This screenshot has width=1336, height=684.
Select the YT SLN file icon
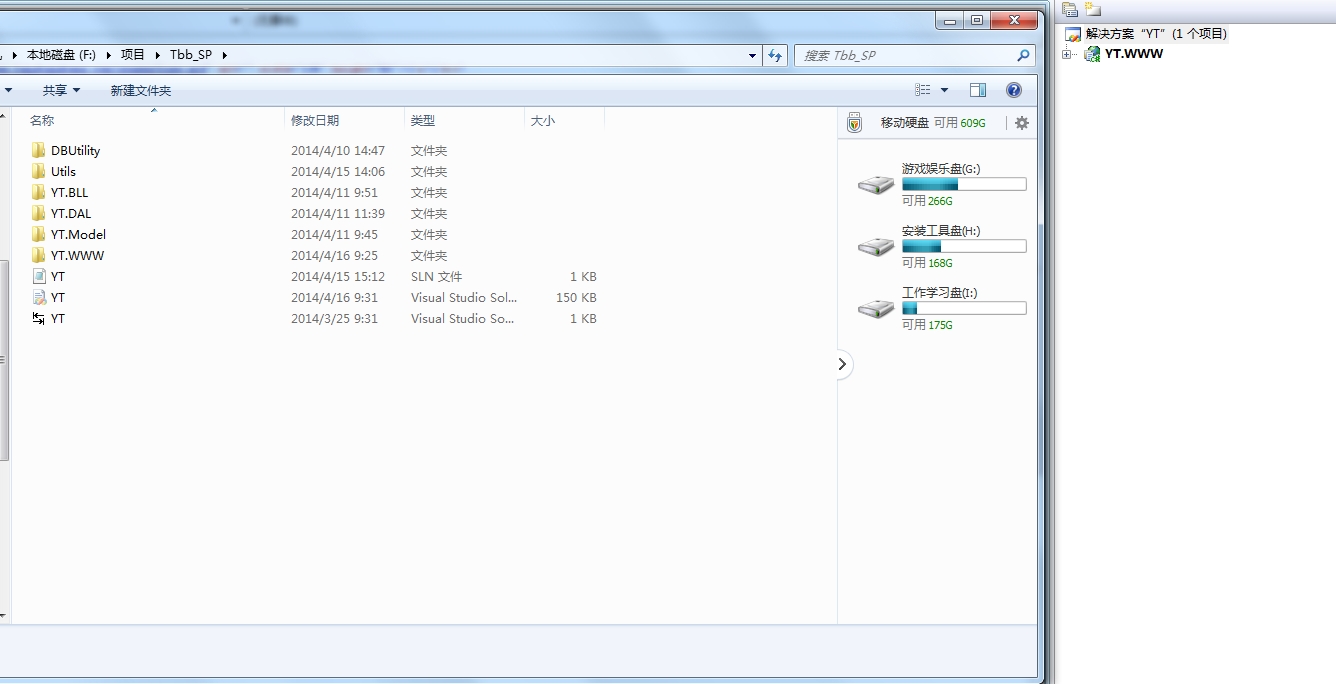tap(39, 276)
